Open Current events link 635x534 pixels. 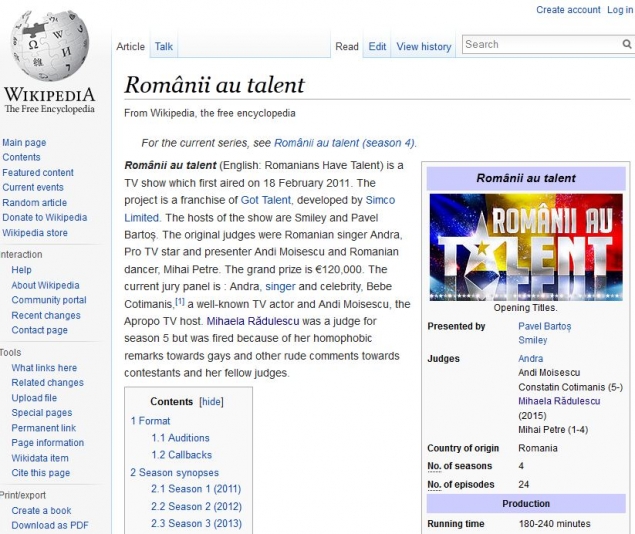click(33, 187)
